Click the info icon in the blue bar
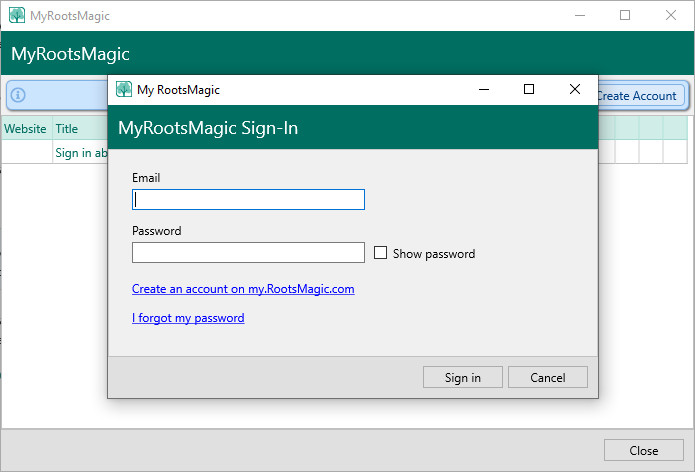The height and width of the screenshot is (472, 695). (18, 96)
